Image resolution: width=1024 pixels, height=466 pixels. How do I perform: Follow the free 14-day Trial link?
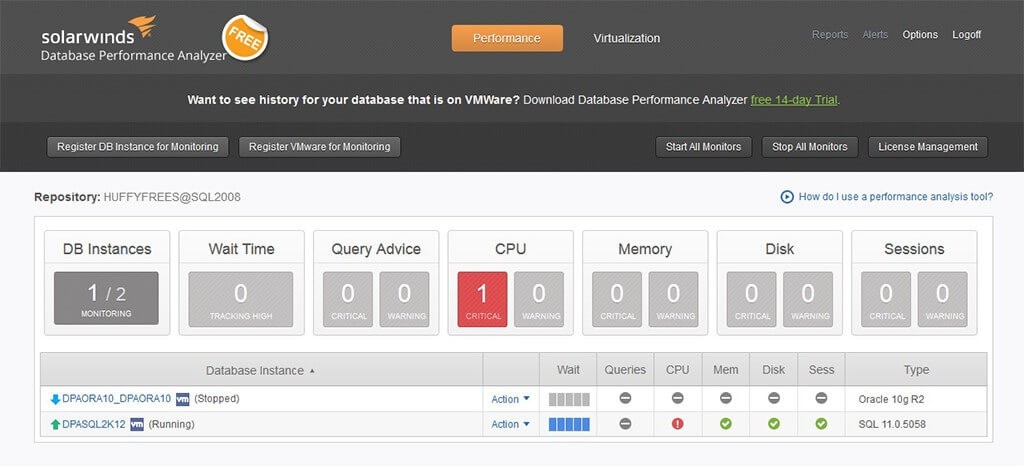(x=794, y=100)
